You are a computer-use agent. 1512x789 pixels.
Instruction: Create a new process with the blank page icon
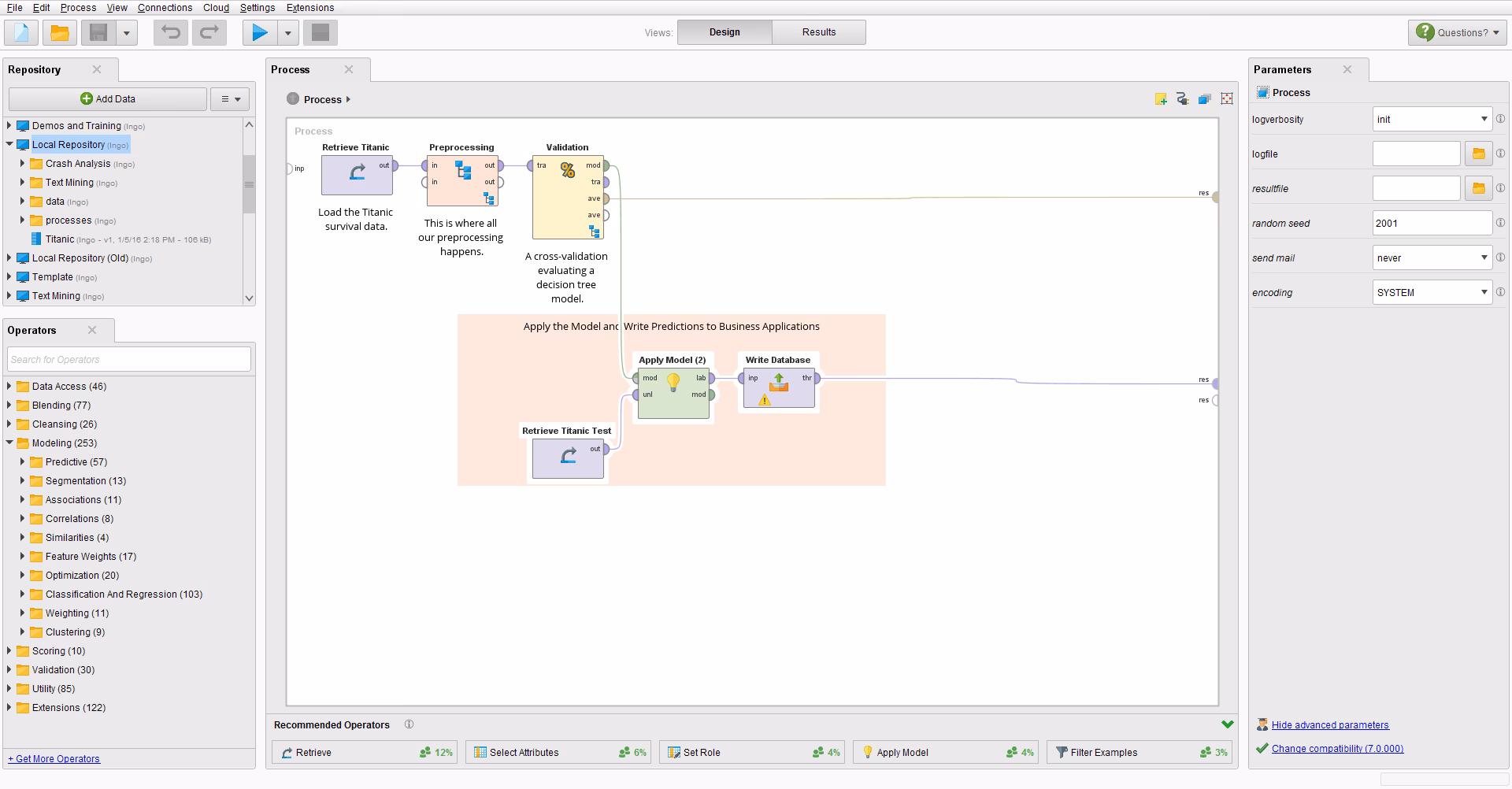21,32
